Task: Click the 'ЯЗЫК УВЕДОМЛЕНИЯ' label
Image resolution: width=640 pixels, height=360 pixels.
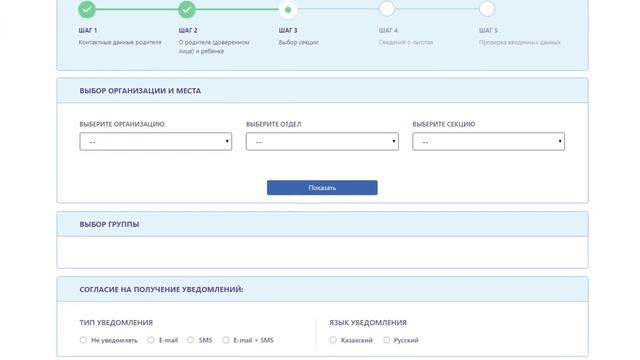Action: tap(368, 322)
